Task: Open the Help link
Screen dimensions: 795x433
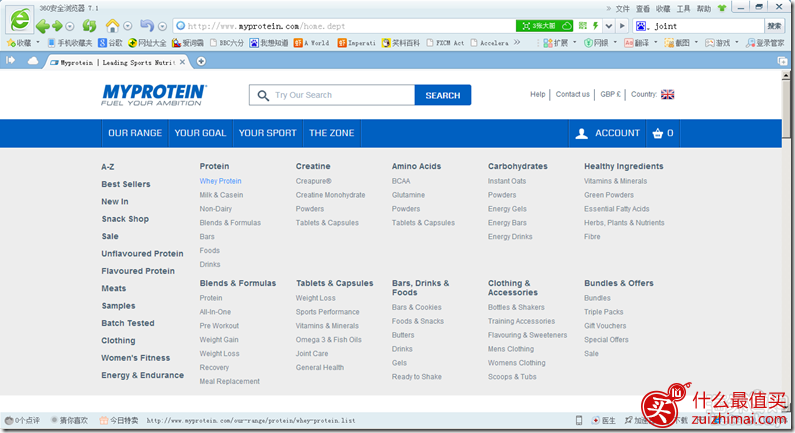Action: [x=537, y=94]
